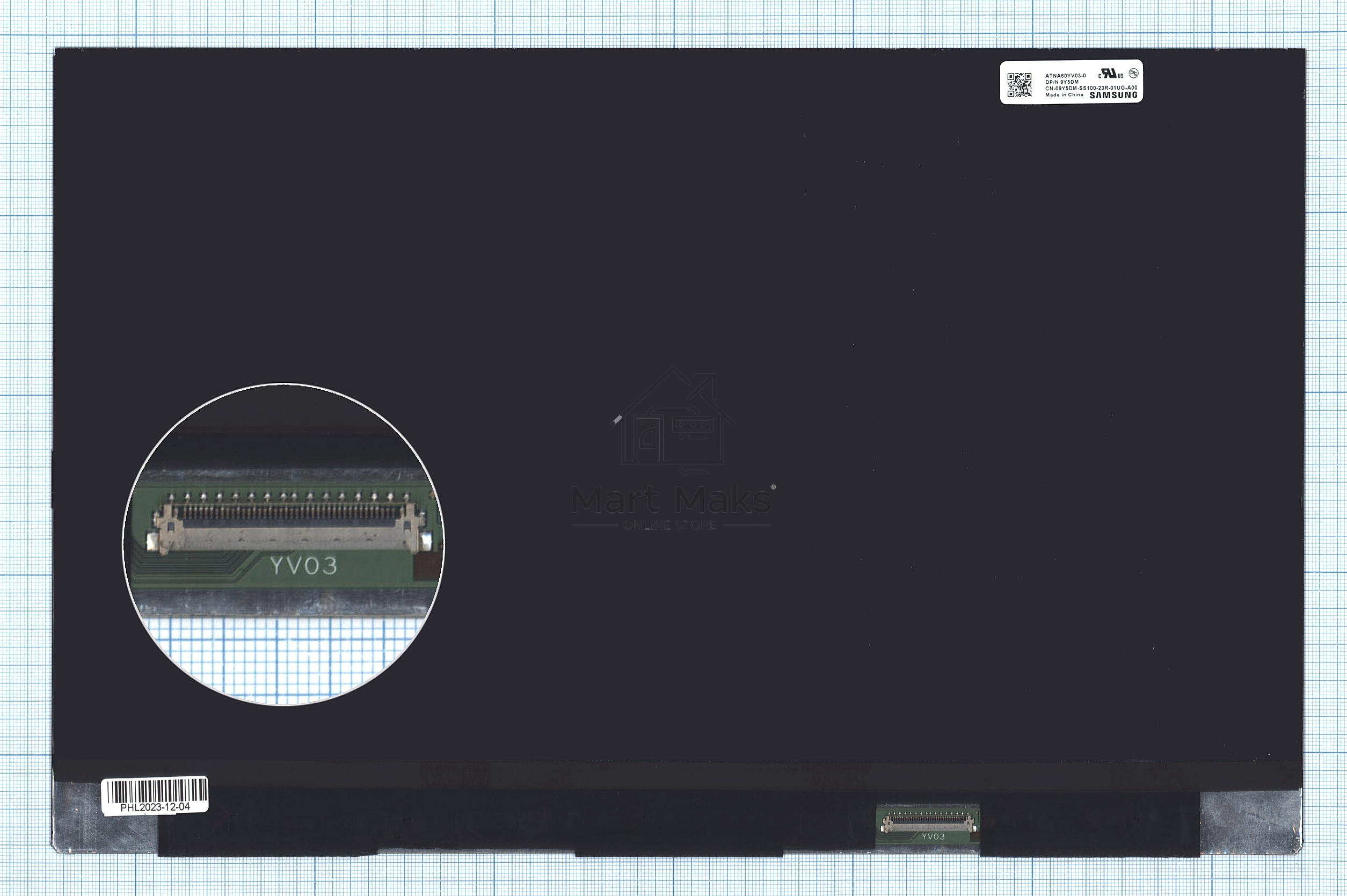Click the SAMSUNG logo on the label
Viewport: 1347px width, 896px height.
pyautogui.click(x=1113, y=96)
